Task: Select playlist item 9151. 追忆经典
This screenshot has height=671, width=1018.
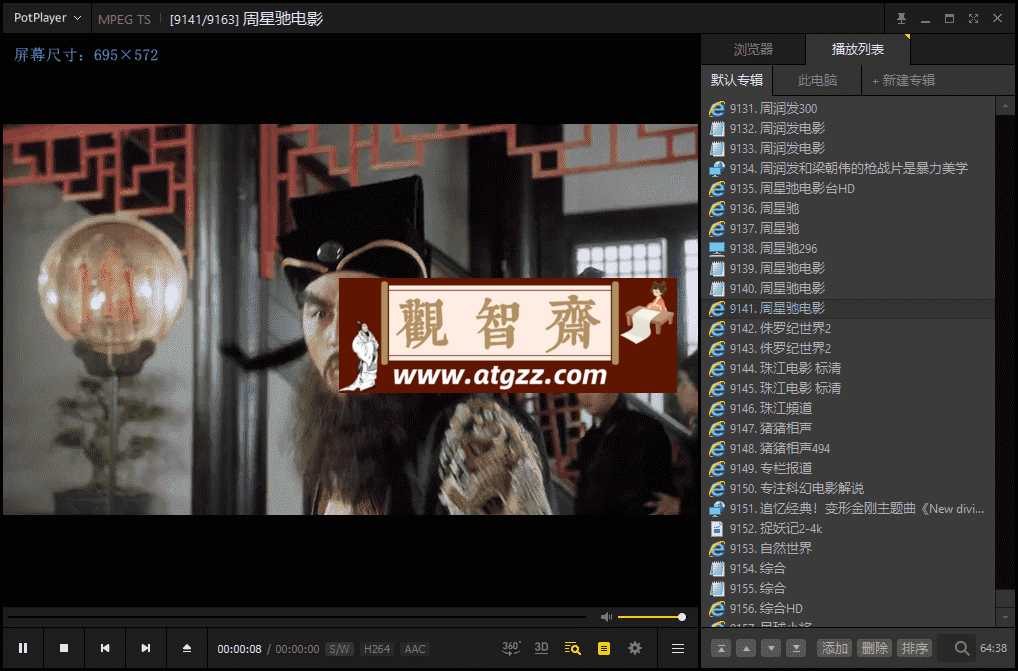Action: 848,509
